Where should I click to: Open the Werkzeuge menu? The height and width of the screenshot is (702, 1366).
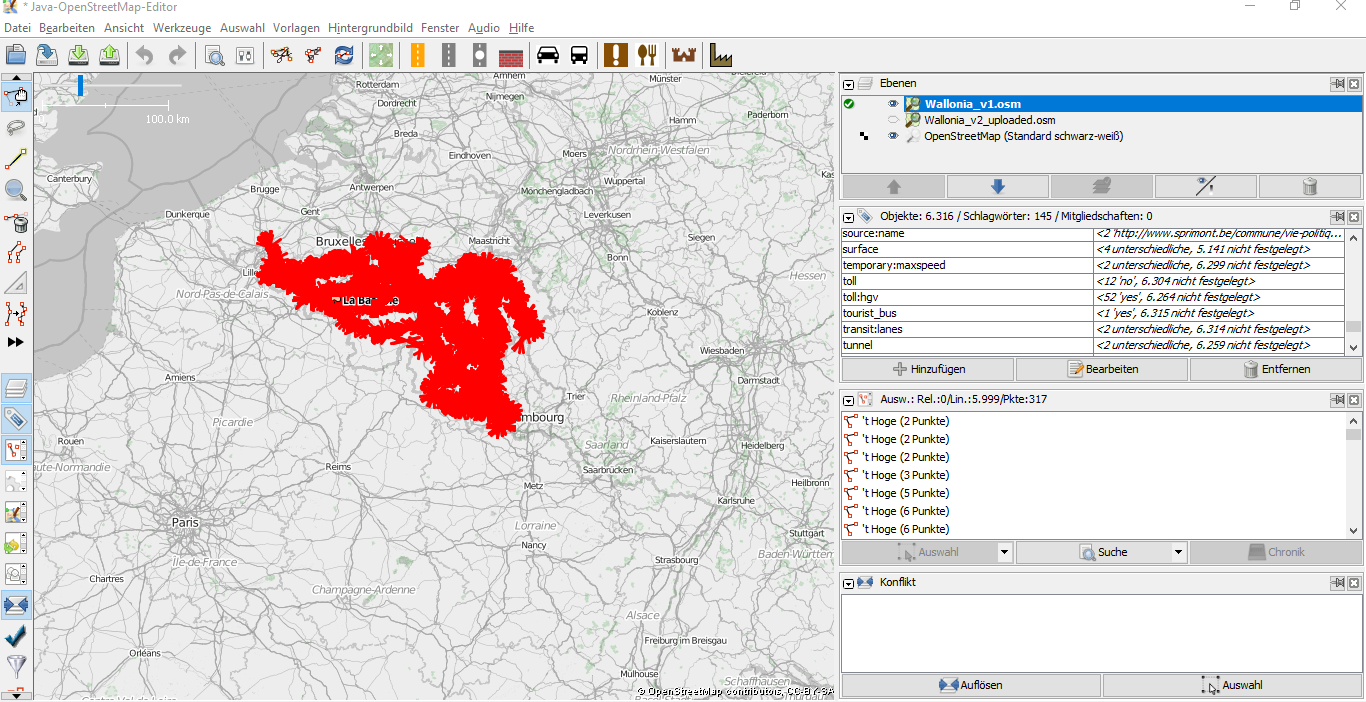182,28
